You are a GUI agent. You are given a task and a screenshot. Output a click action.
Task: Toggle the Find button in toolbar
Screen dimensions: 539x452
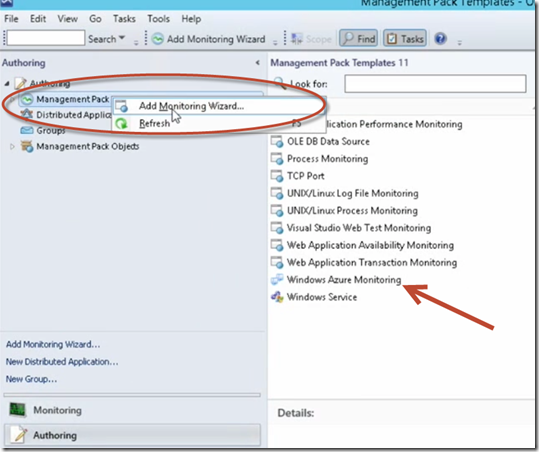(x=359, y=38)
